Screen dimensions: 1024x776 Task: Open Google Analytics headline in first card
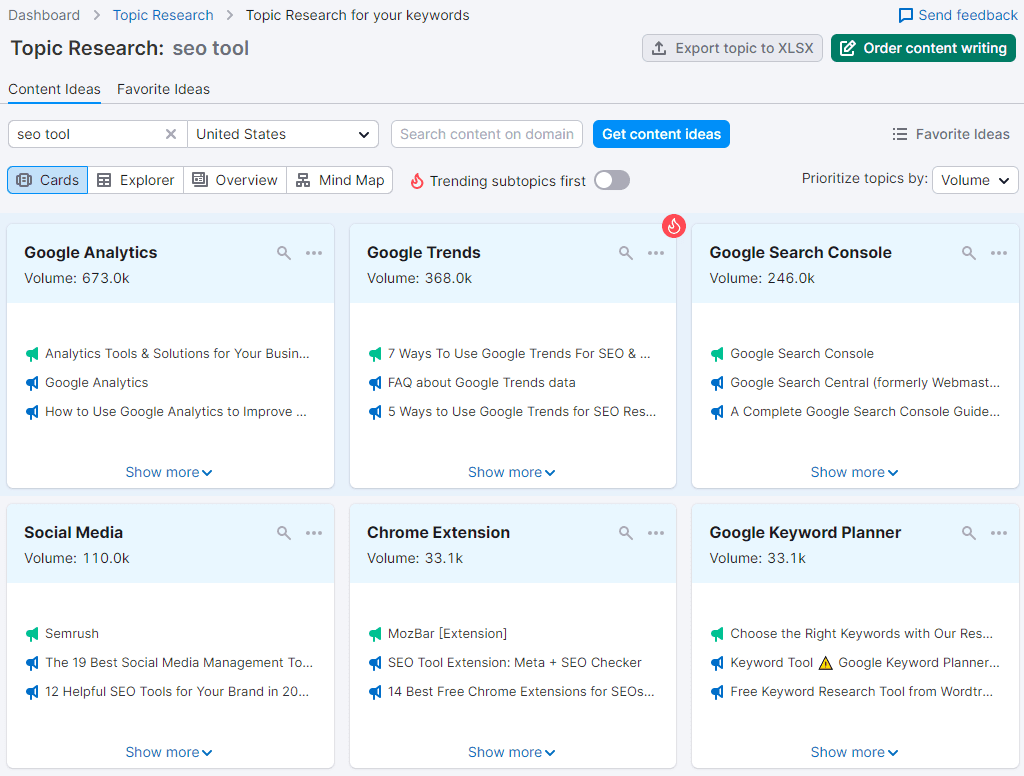pyautogui.click(x=97, y=383)
